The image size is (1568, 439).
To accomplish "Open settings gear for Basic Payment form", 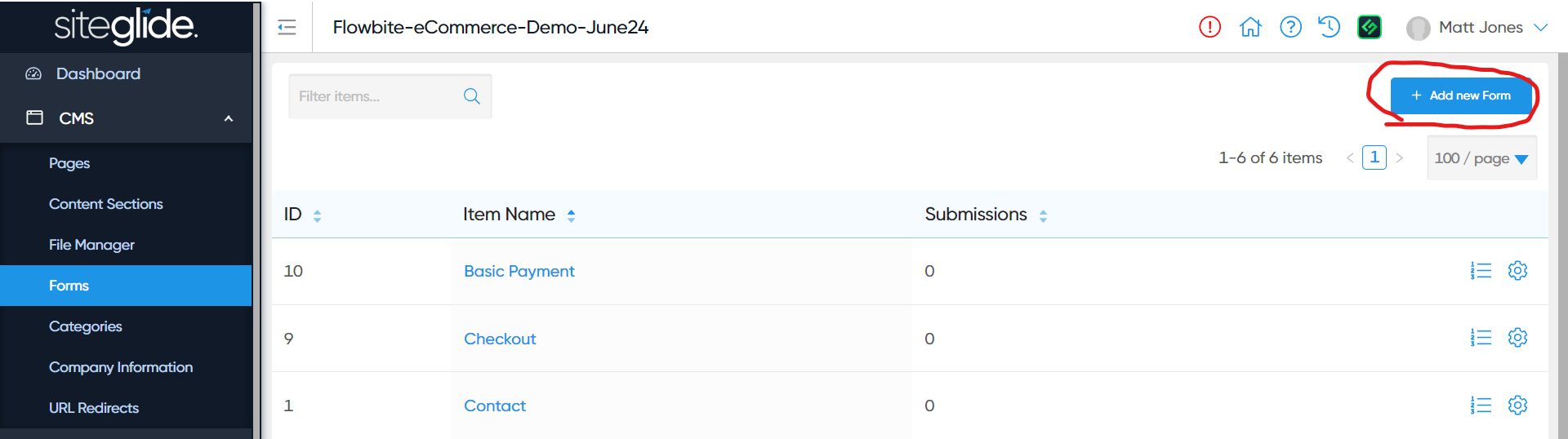I will (1517, 271).
